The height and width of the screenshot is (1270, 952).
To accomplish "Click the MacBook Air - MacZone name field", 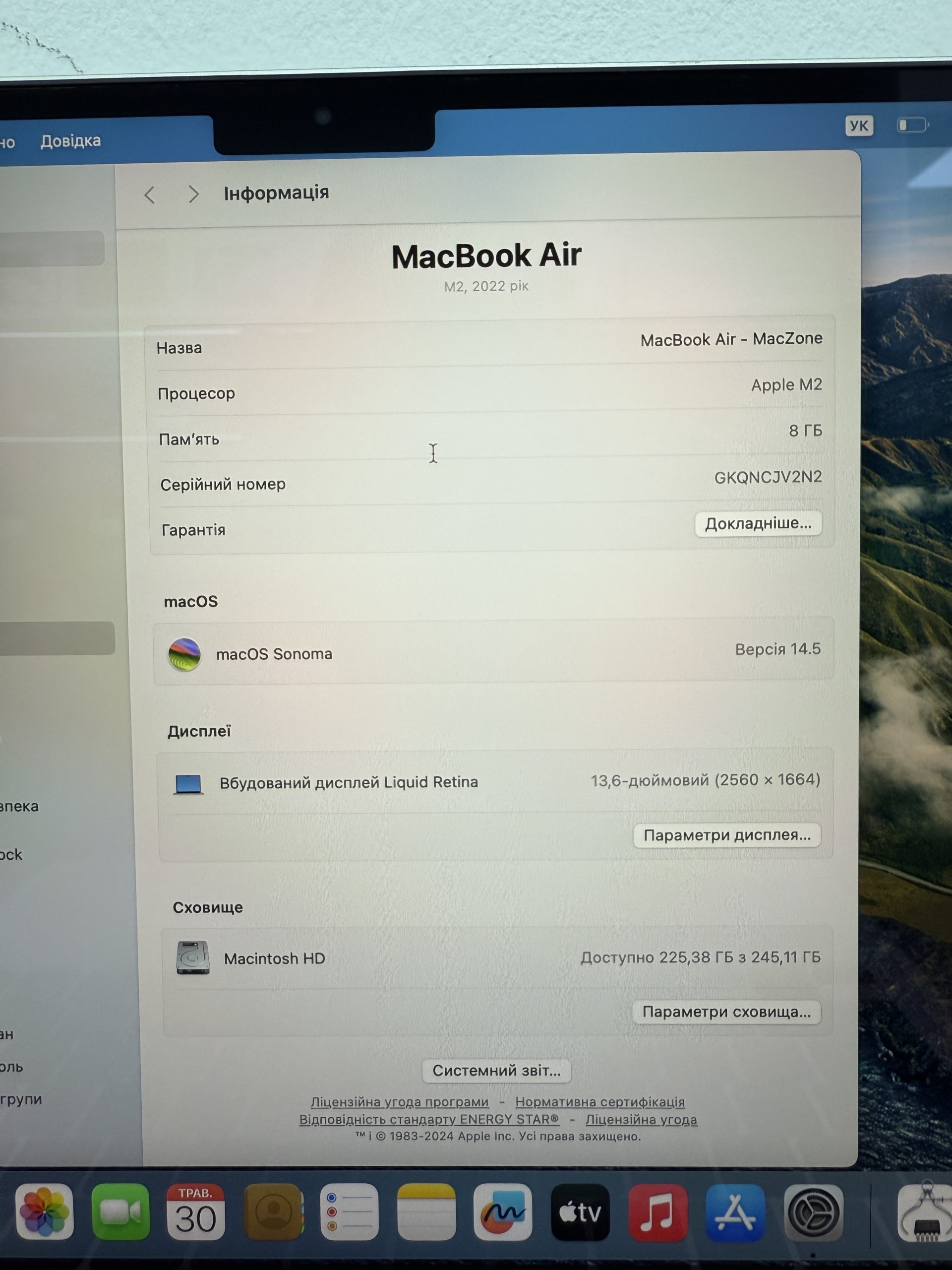I will click(x=731, y=339).
